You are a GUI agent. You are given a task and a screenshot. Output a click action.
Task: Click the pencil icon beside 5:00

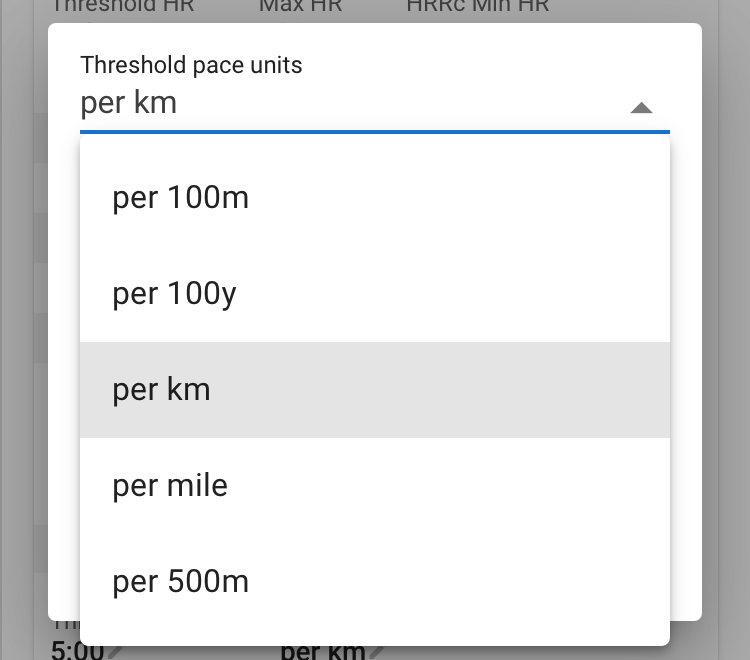(116, 652)
